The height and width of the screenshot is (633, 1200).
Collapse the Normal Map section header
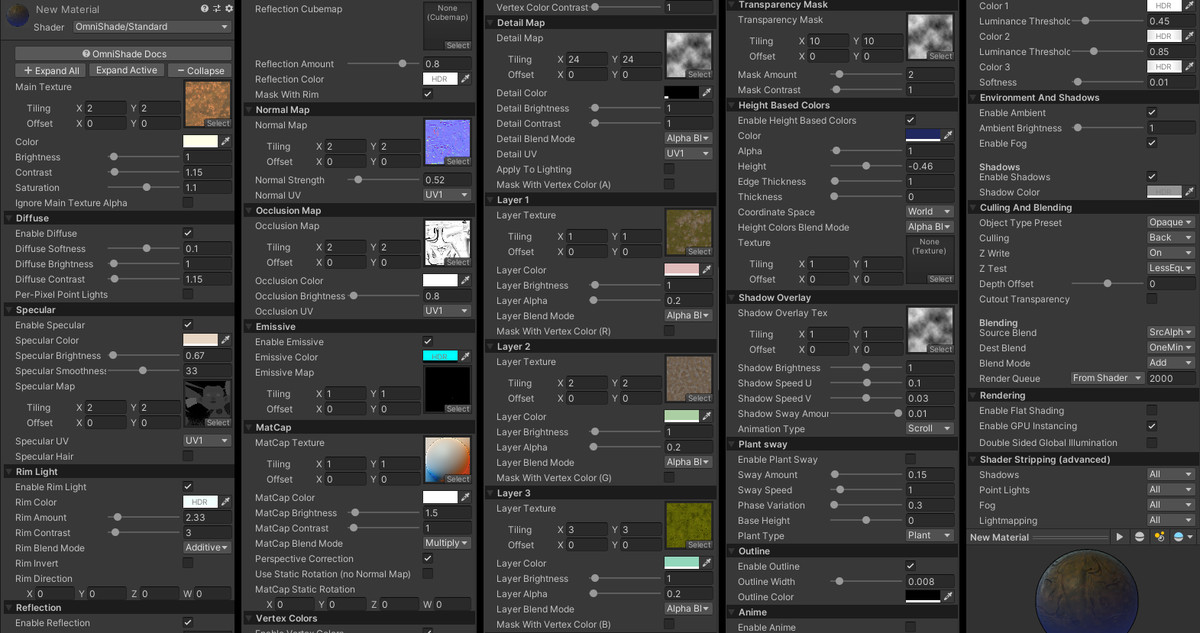pos(358,109)
